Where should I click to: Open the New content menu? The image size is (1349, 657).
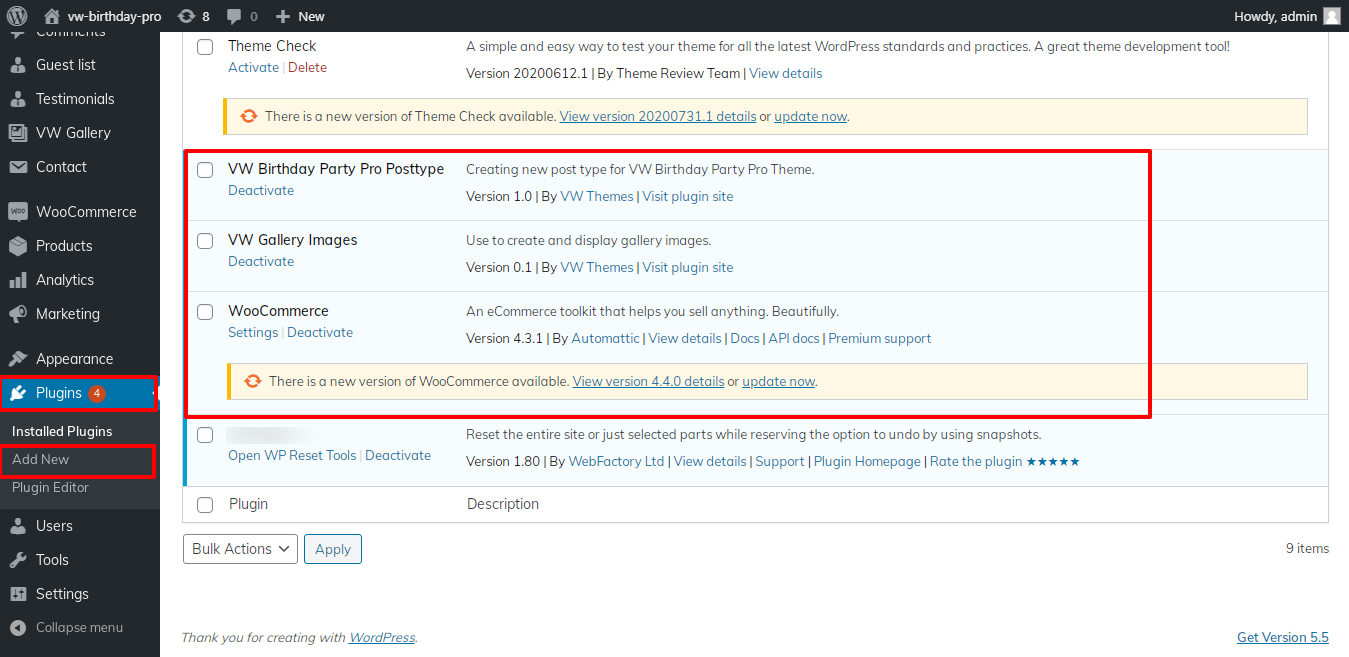[x=300, y=16]
